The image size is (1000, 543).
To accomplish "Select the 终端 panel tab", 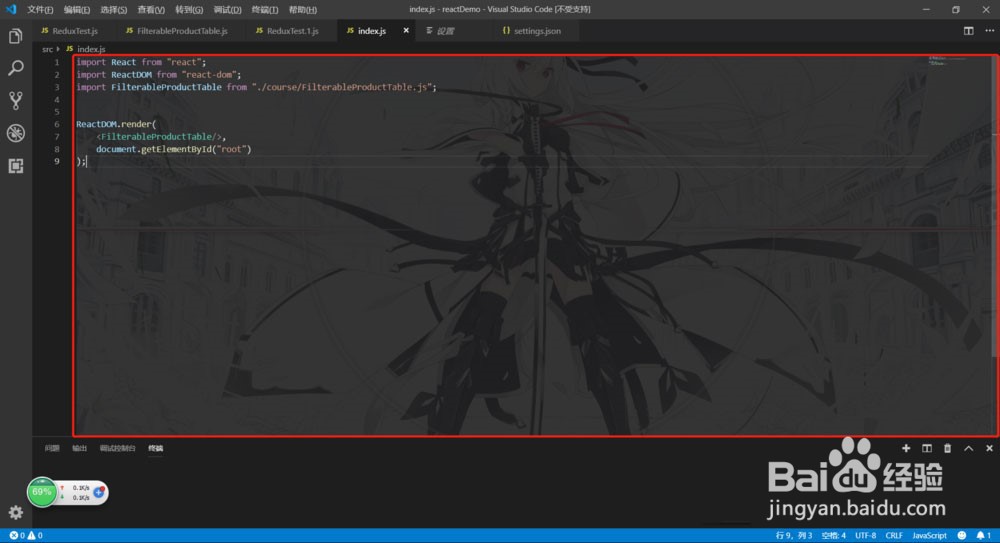I will click(x=156, y=449).
